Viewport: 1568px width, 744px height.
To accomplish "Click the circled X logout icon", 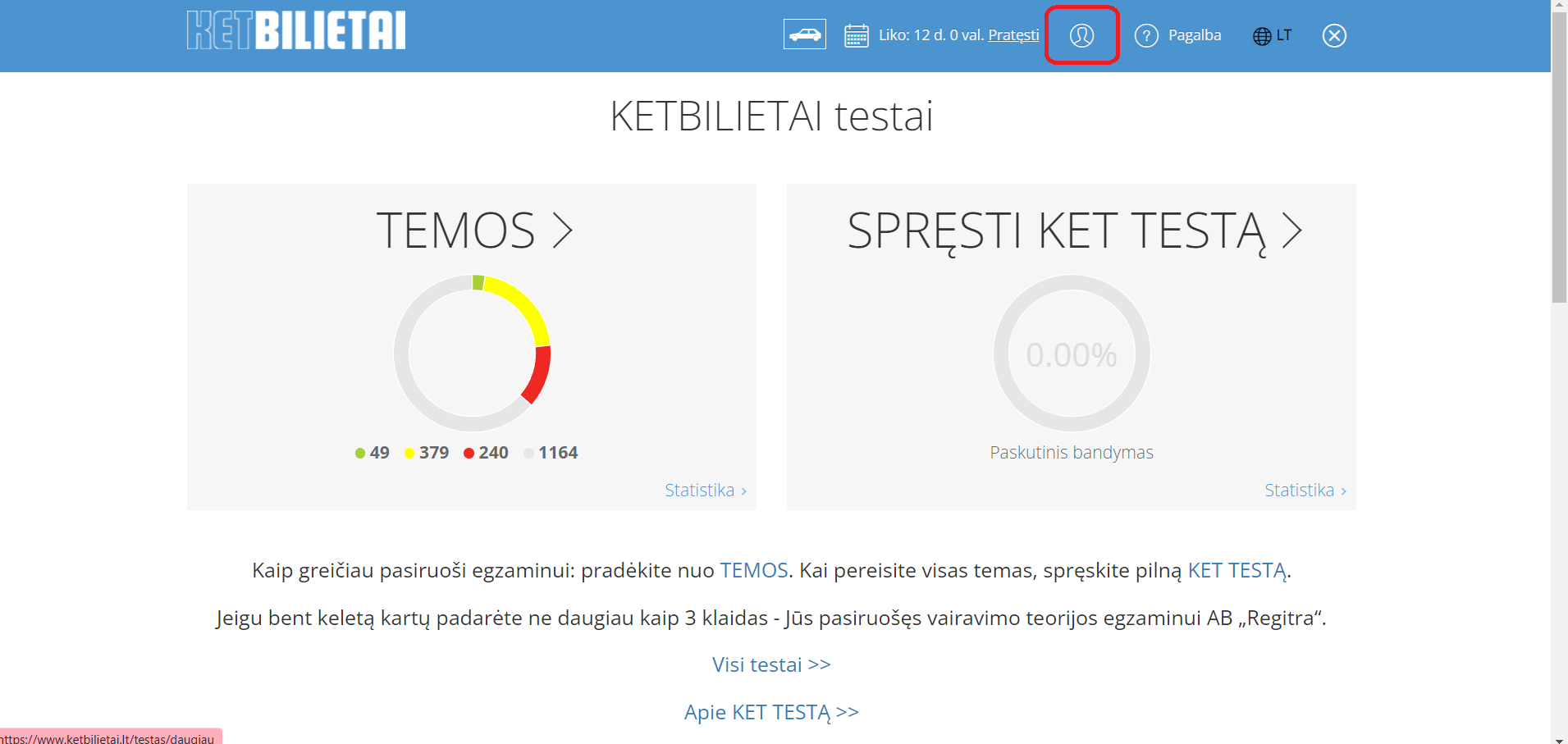I will coord(1334,35).
